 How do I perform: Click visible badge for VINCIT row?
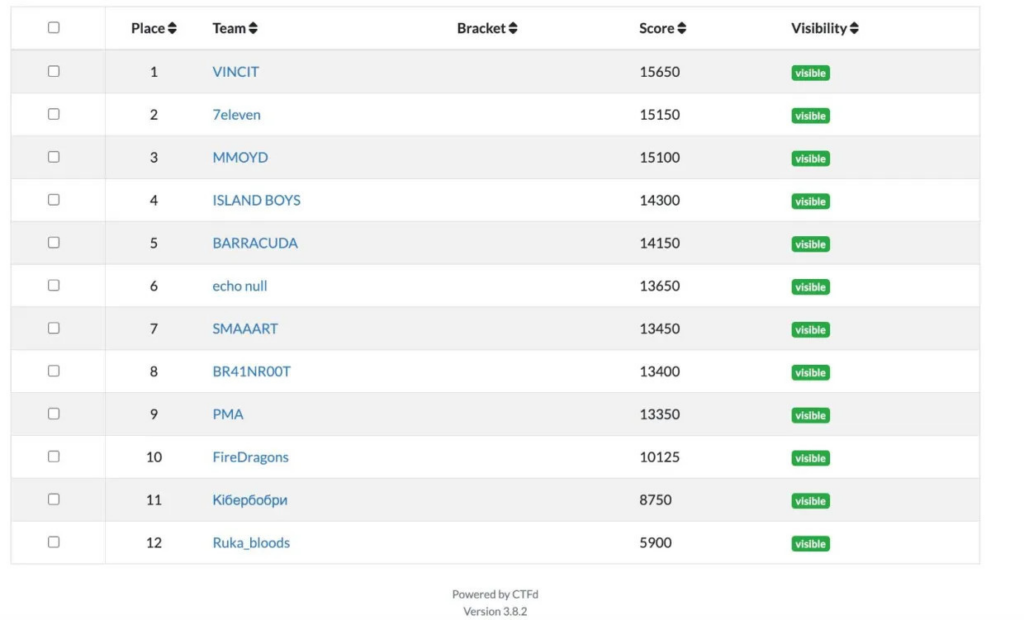[x=810, y=73]
